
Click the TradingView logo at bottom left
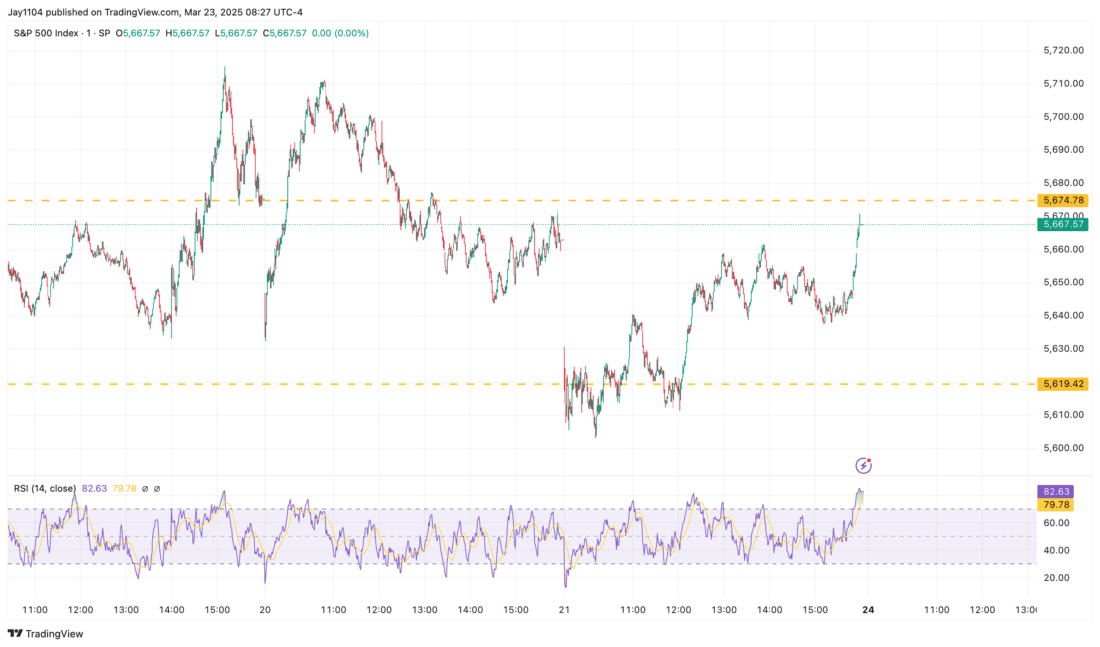45,633
